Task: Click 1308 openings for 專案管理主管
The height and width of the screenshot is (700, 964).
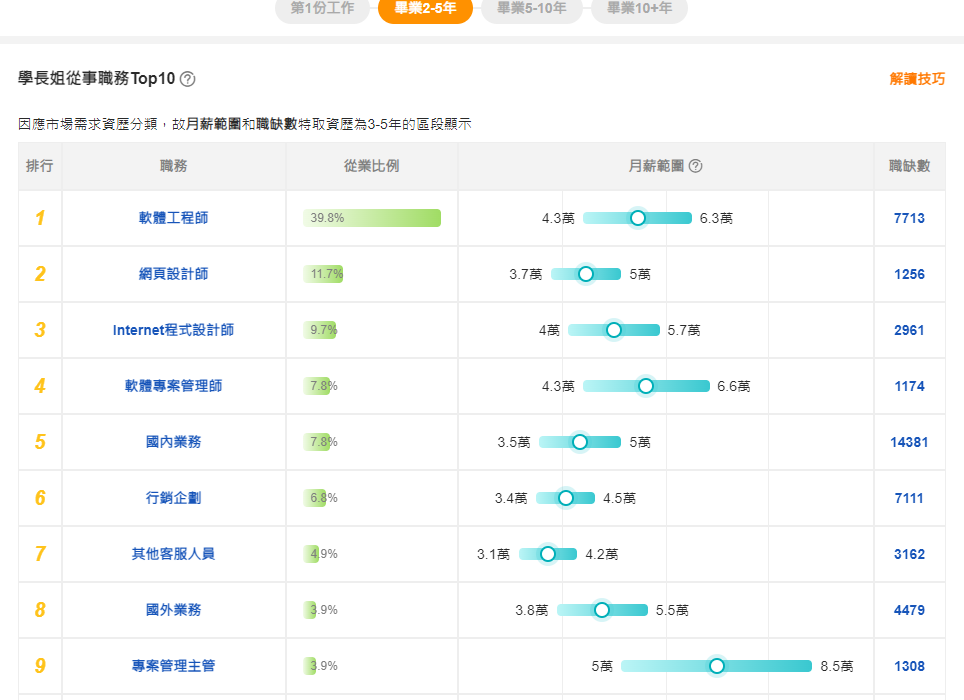Action: coord(909,666)
